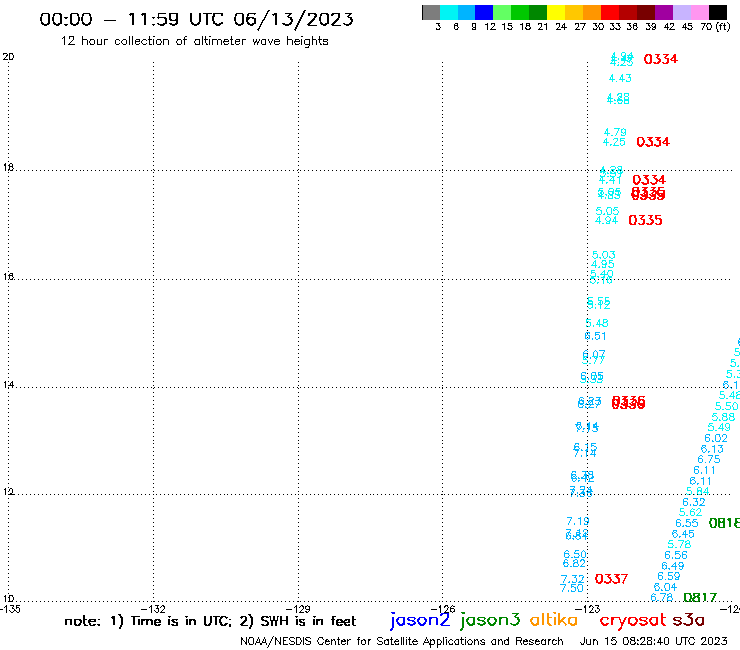
Task: Click the wave height value '6.59'
Action: point(669,576)
